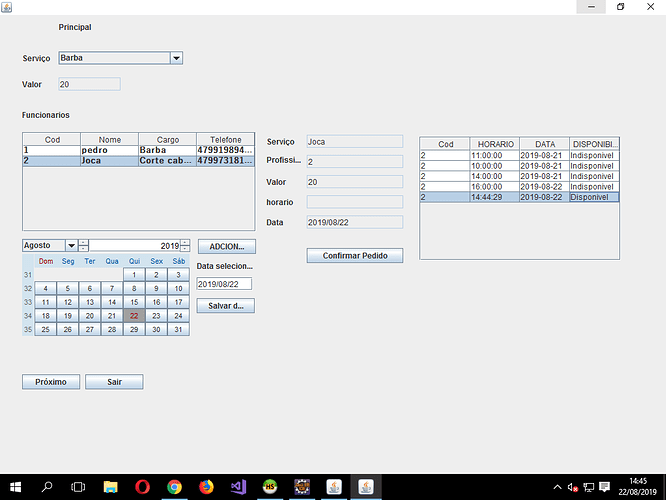Click the Próximo button
Screen dimensions: 666x500
(x=51, y=382)
